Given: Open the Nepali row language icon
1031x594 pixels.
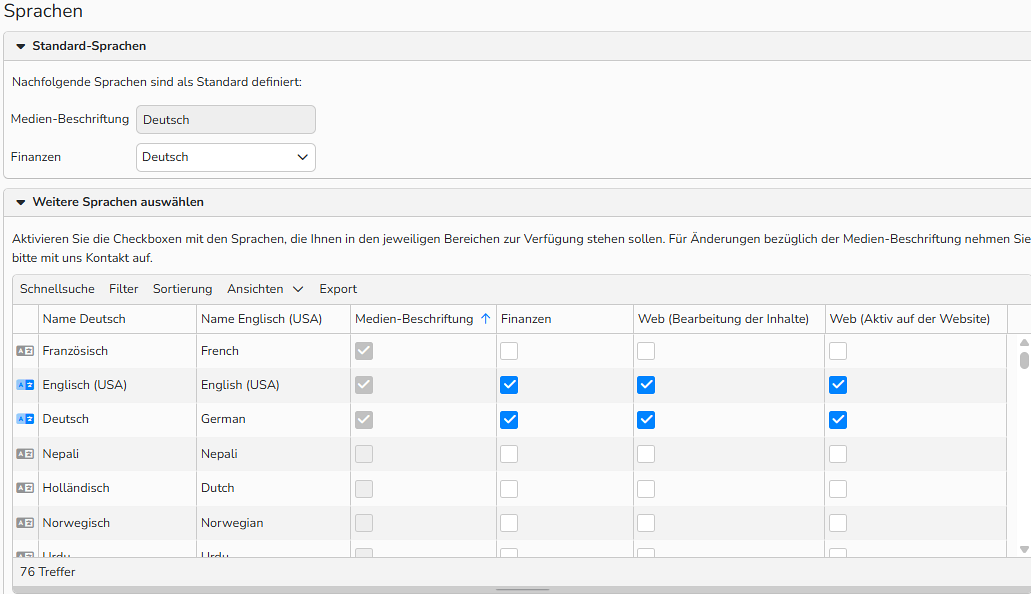Looking at the screenshot, I should (x=25, y=454).
